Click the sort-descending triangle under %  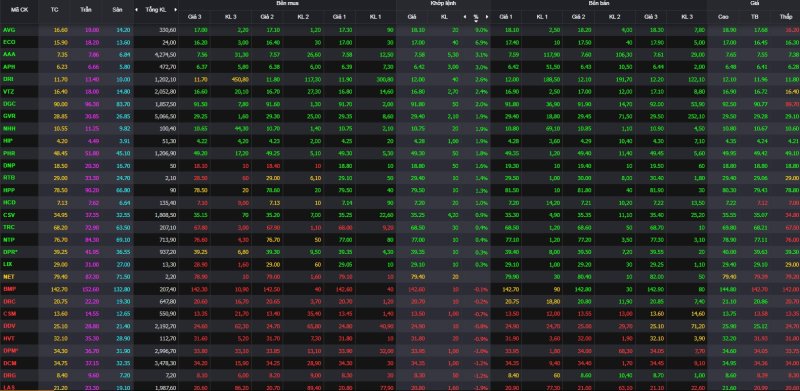coord(476,21)
